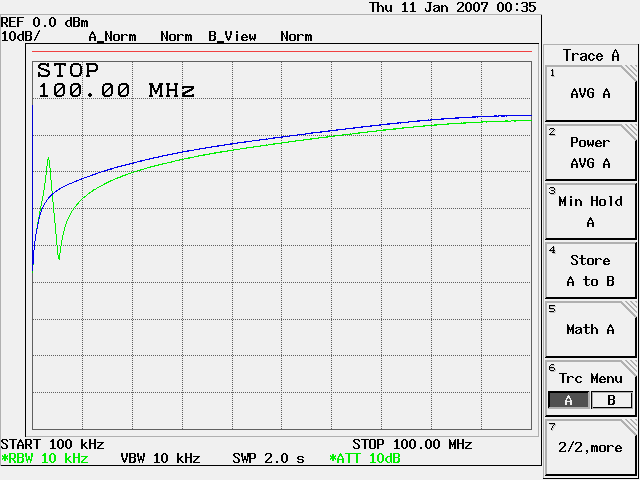This screenshot has height=480, width=640.
Task: Click Store A to B softkey
Action: (x=590, y=271)
